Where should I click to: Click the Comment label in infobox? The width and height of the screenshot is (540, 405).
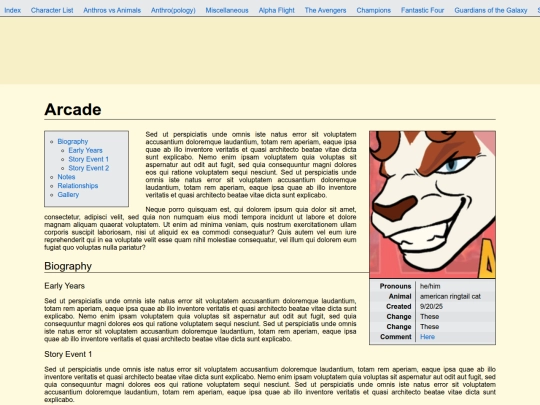396,337
